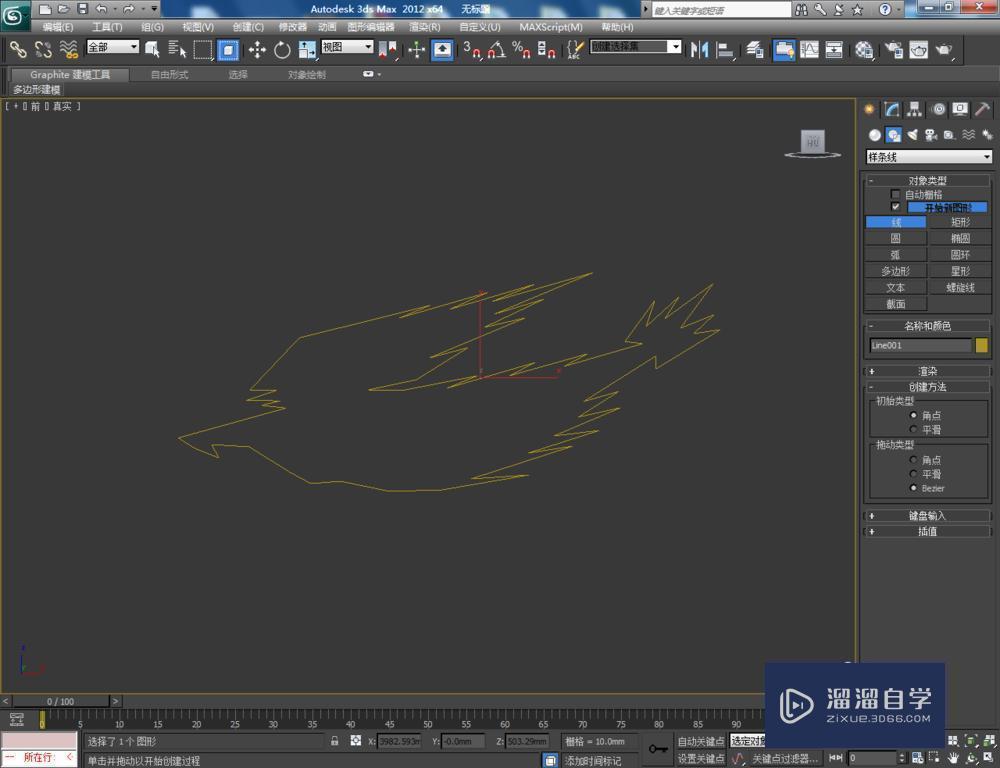This screenshot has height=768, width=1000.
Task: Click the 螺旋线 shape button
Action: pos(960,287)
